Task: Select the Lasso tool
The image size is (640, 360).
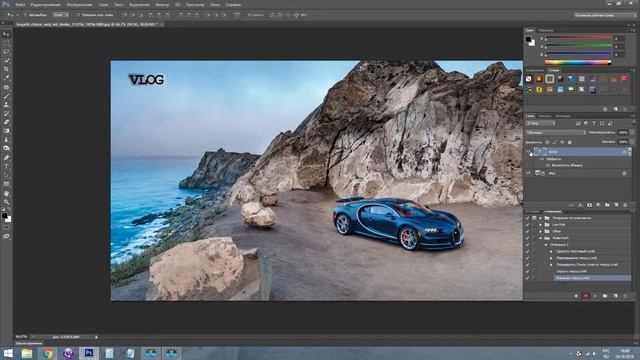Action: 6,52
